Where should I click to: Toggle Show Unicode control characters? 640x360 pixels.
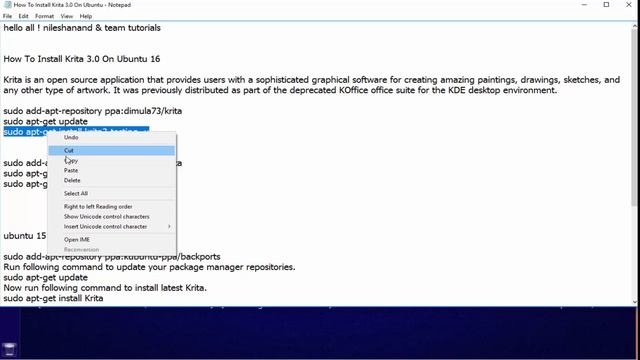tap(111, 217)
